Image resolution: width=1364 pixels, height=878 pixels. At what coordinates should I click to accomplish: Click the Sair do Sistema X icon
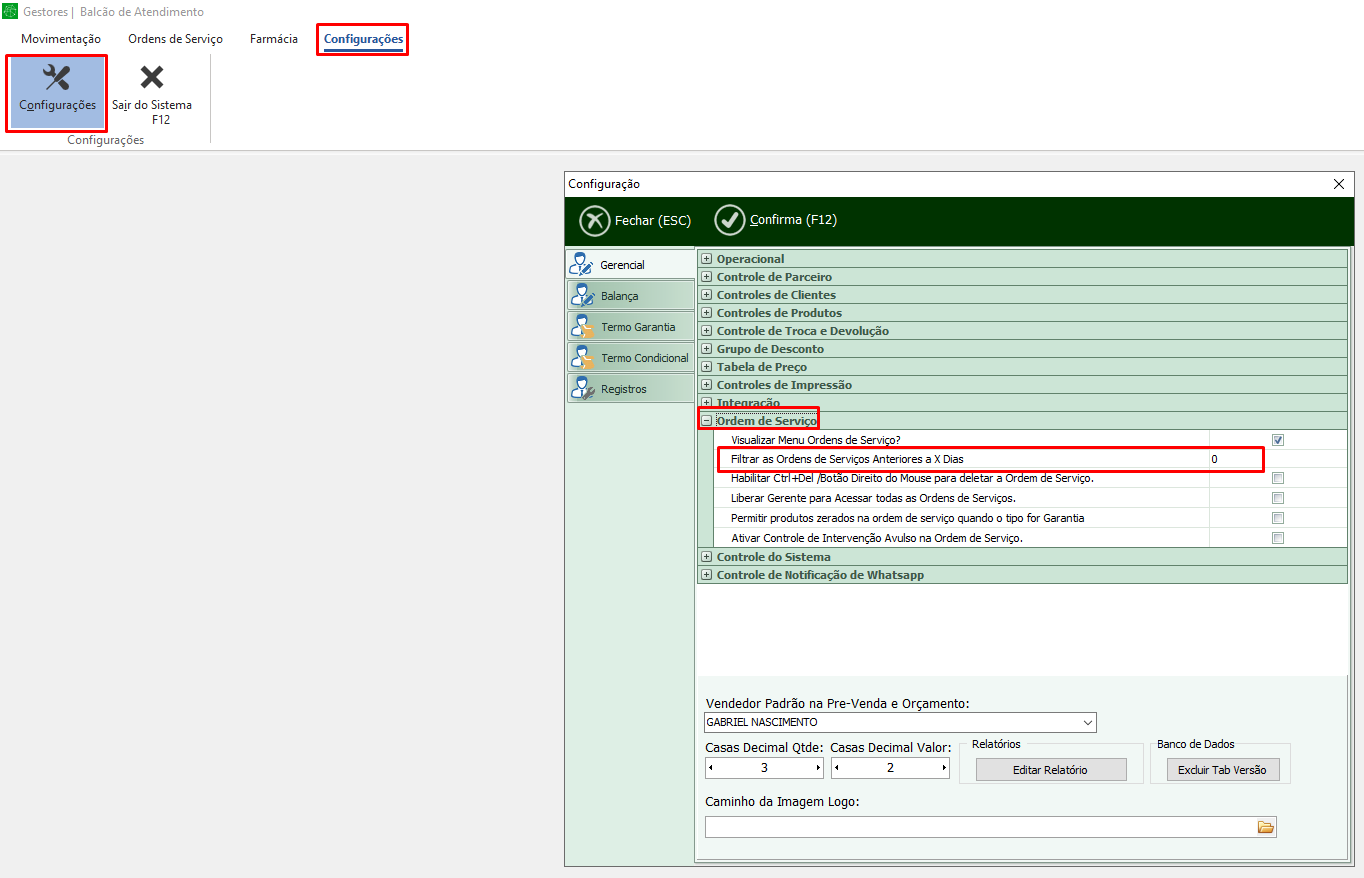(x=152, y=78)
